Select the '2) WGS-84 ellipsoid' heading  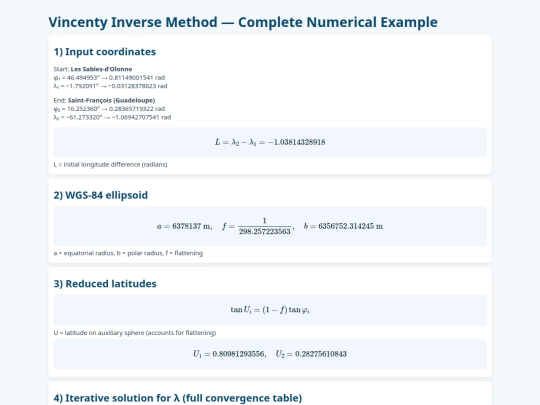[x=101, y=195]
